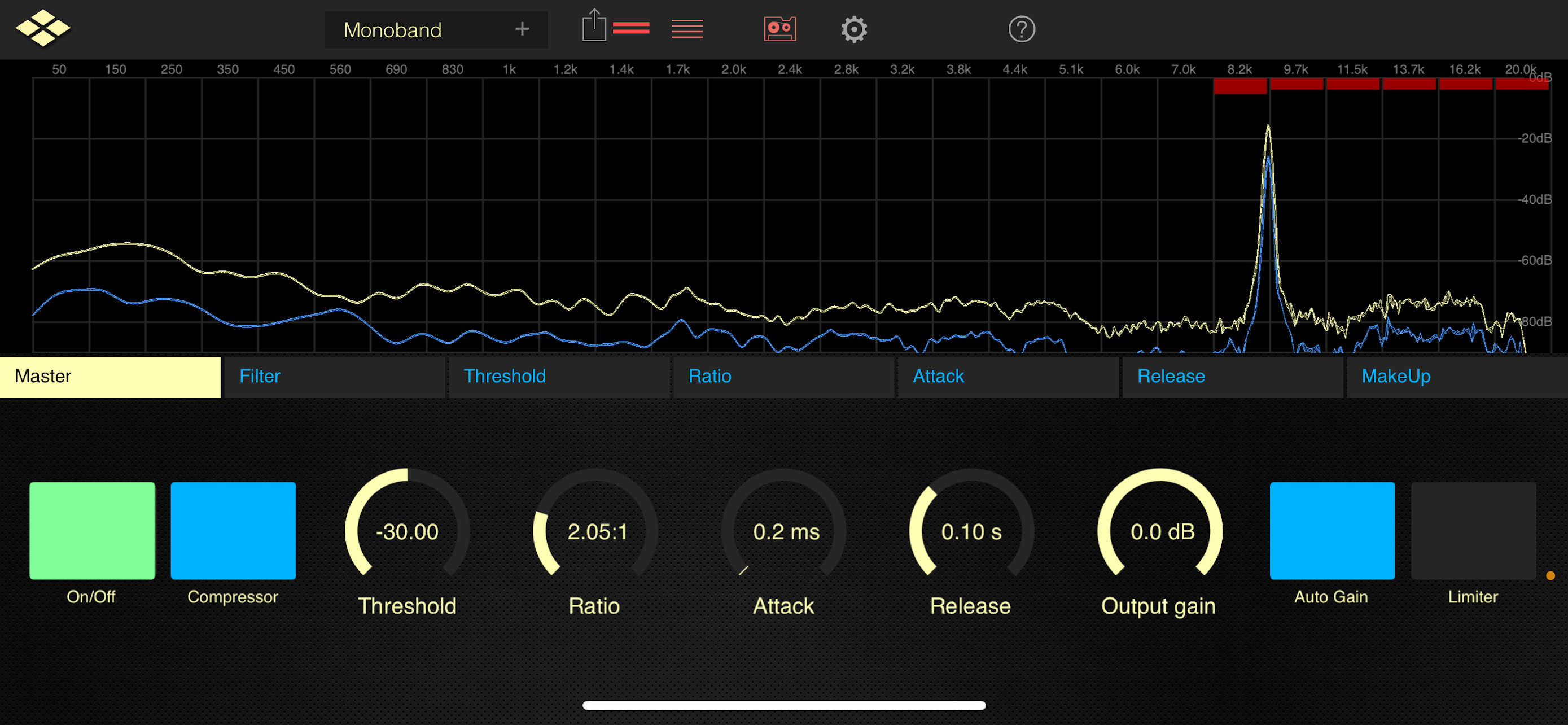Screen dimensions: 1568x725
Task: Select the thick red lines view icon
Action: click(x=630, y=28)
